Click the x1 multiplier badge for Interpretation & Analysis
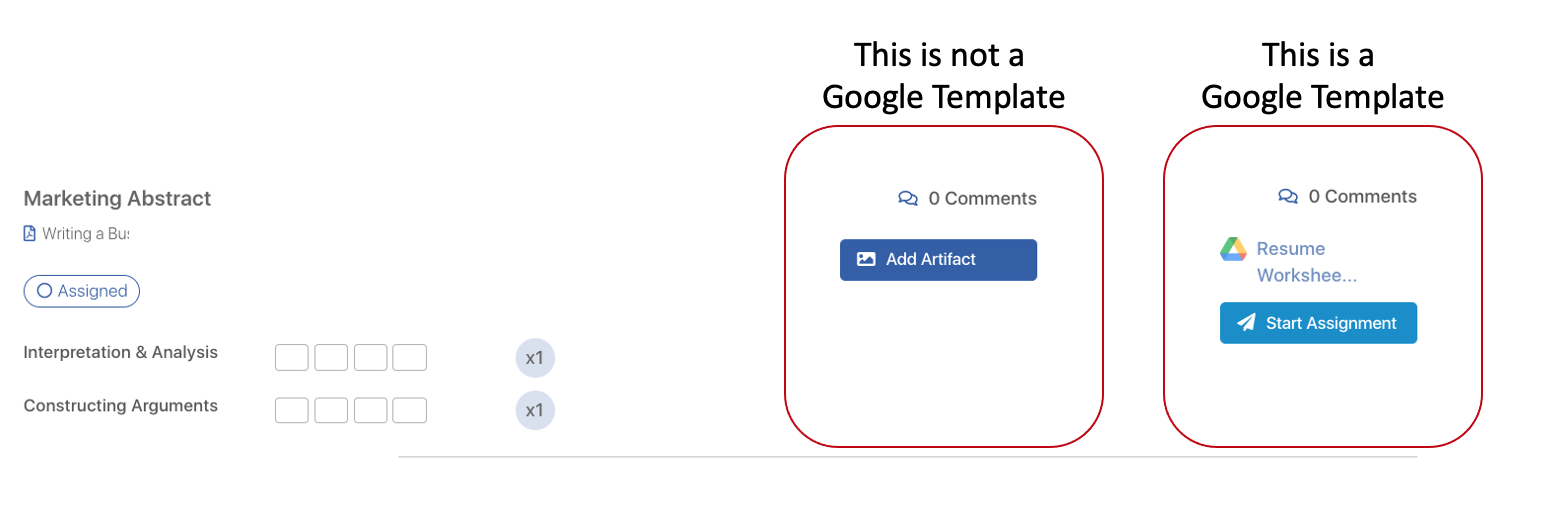Viewport: 1546px width, 518px height. pos(535,358)
